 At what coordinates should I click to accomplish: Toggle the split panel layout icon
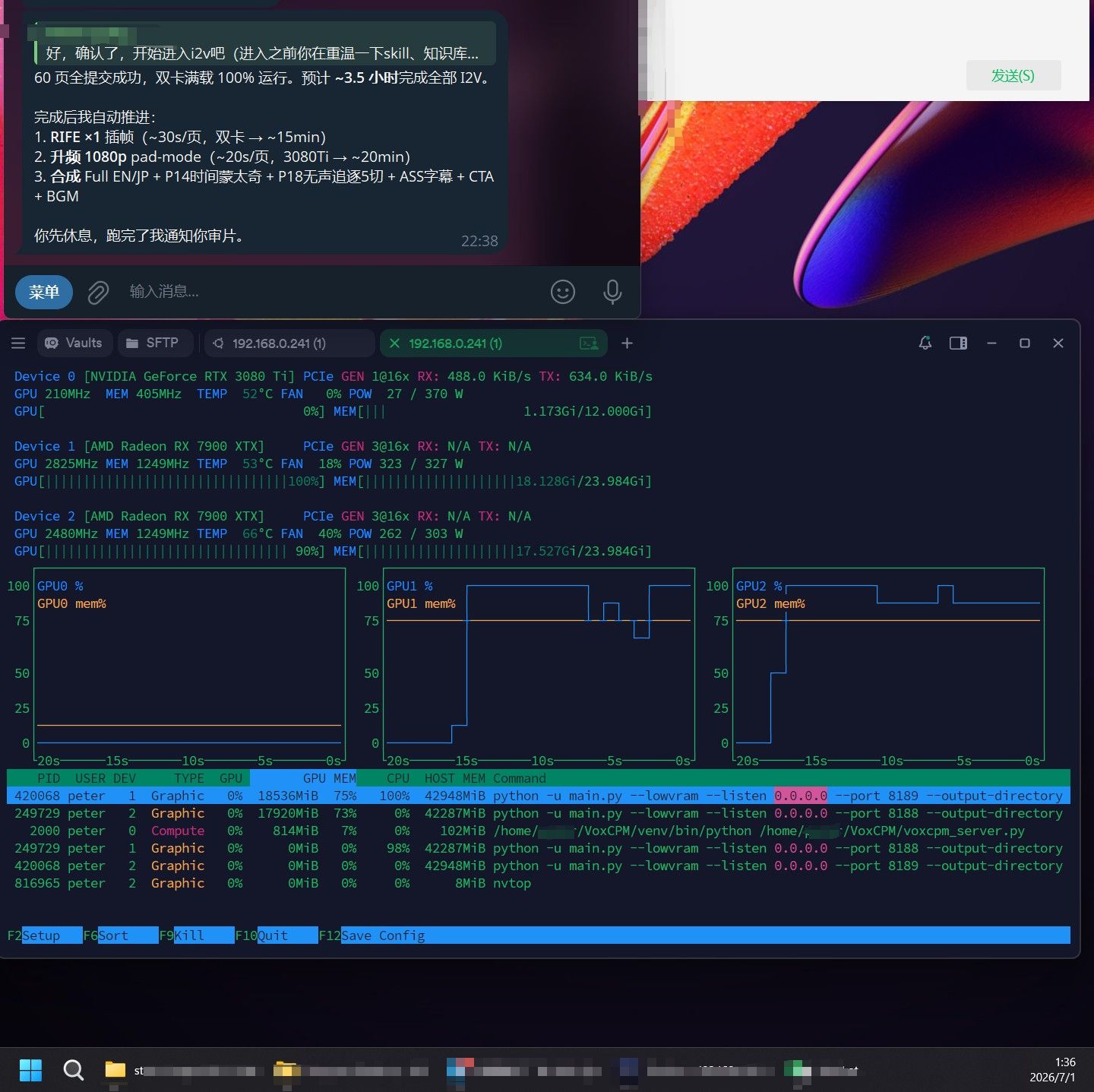(959, 343)
